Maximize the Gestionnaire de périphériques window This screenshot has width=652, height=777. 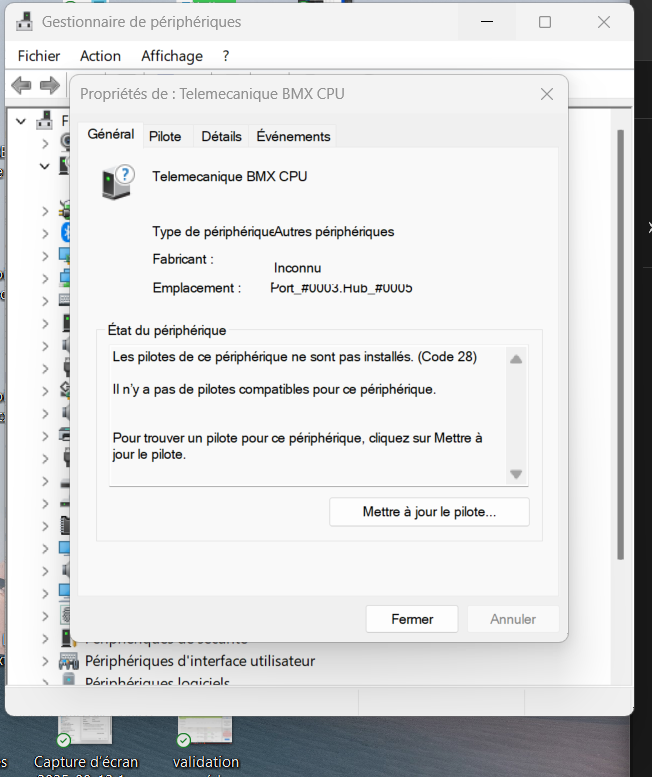(x=545, y=22)
